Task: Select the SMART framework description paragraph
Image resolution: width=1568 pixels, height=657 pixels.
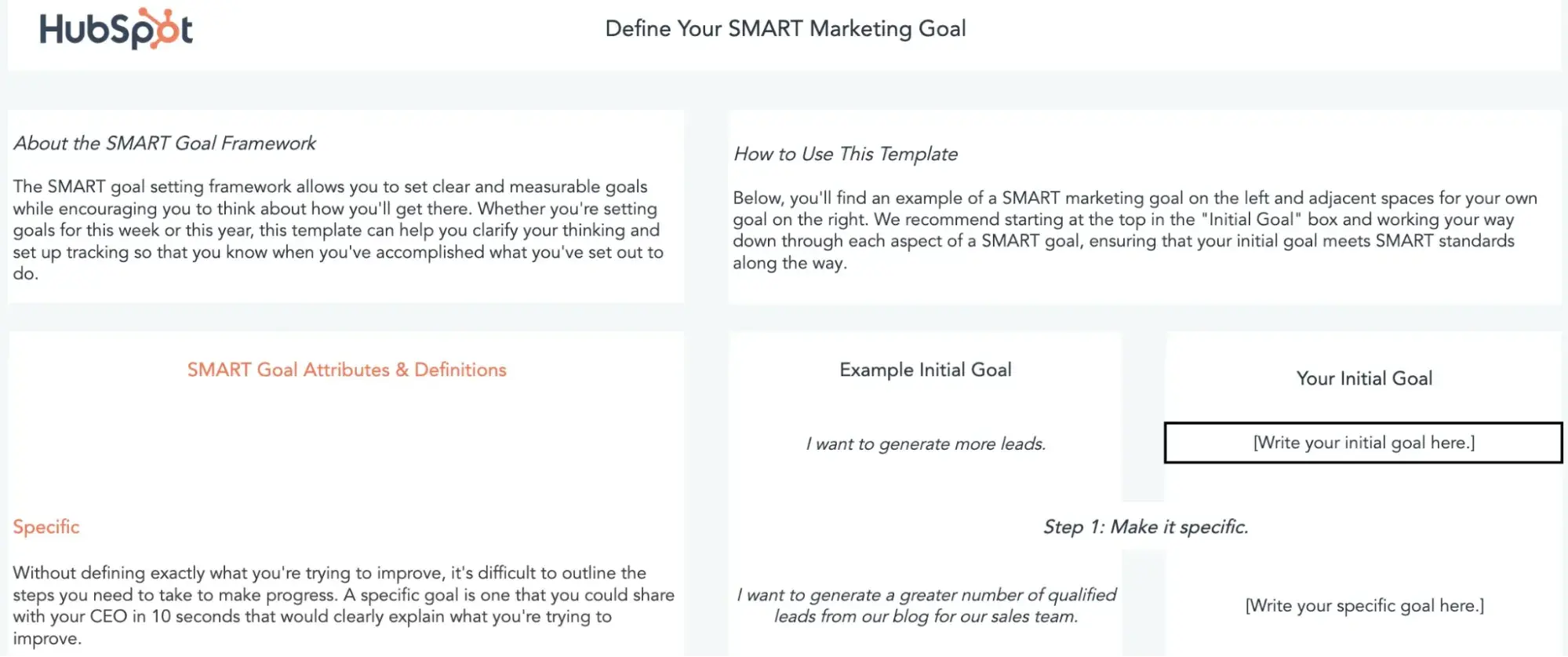Action: point(337,230)
